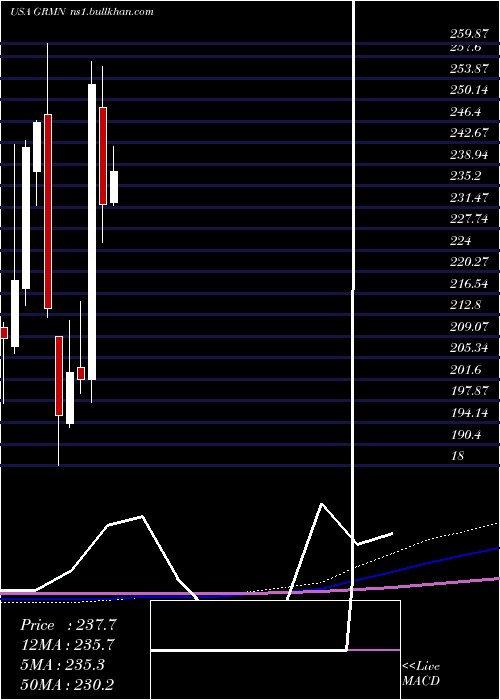Select the 227.74 price axis label
Viewport: 500px width, 700px height.
coord(469,219)
